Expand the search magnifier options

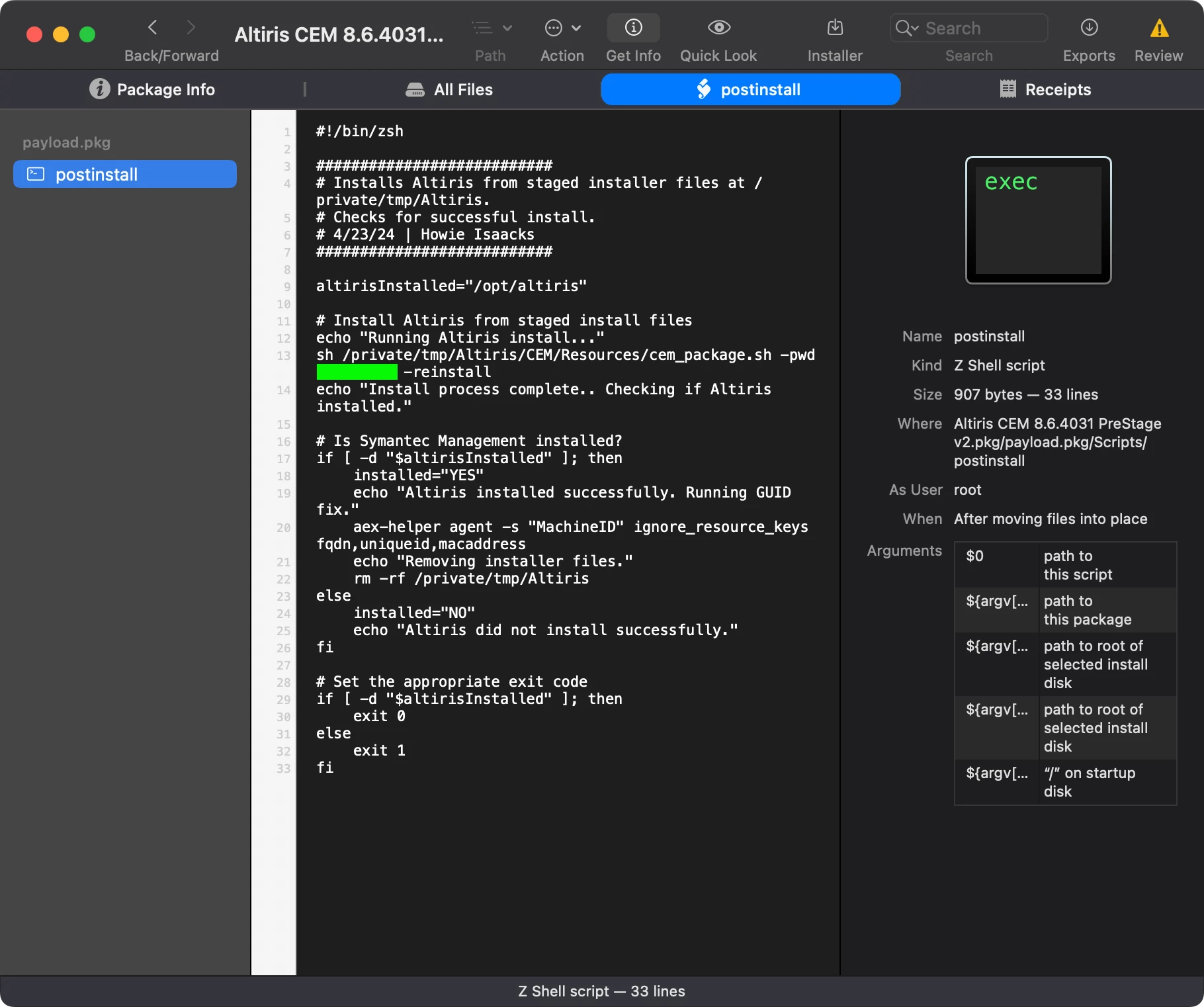tap(907, 28)
